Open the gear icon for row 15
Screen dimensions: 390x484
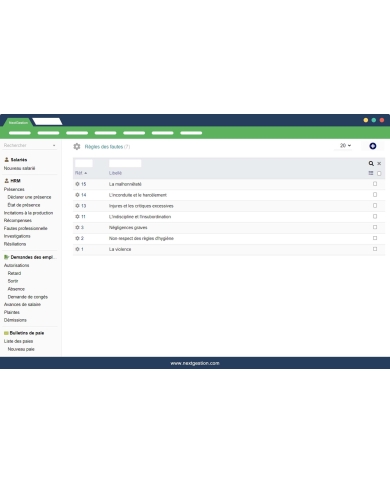point(77,184)
